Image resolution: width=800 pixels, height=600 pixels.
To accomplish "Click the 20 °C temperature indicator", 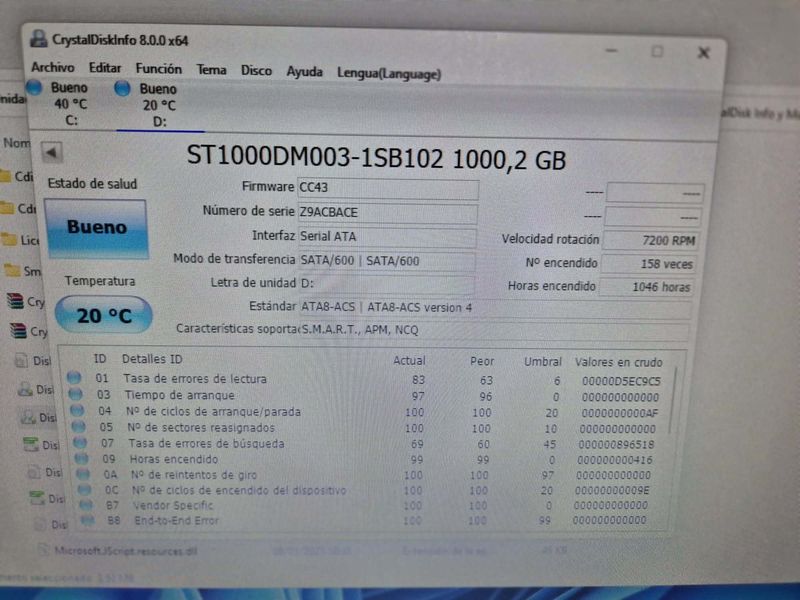I will 104,315.
